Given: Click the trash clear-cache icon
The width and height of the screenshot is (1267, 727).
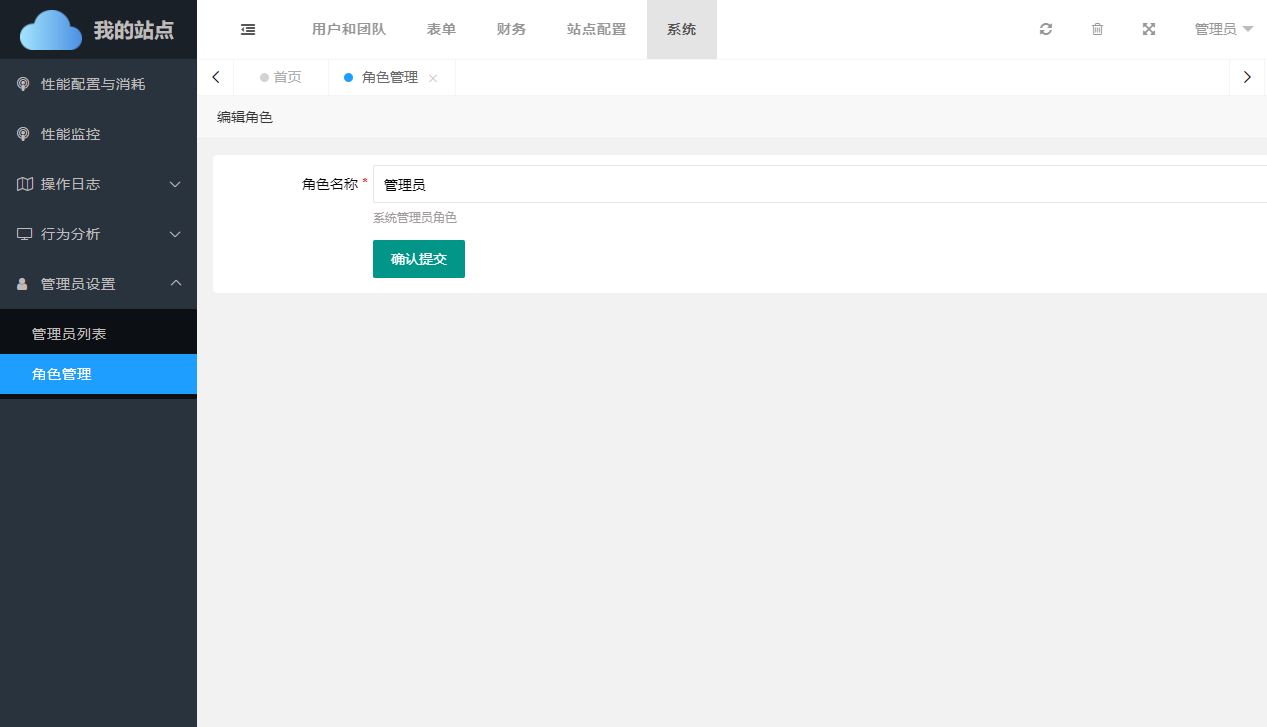Looking at the screenshot, I should (x=1097, y=30).
